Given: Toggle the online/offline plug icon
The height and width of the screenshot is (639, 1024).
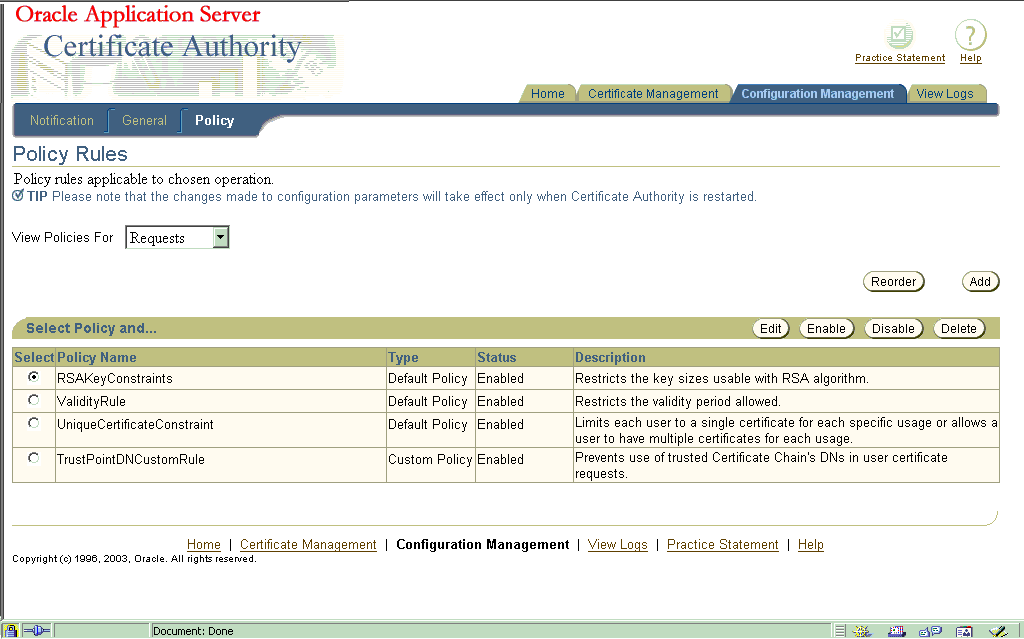Looking at the screenshot, I should pyautogui.click(x=37, y=631).
